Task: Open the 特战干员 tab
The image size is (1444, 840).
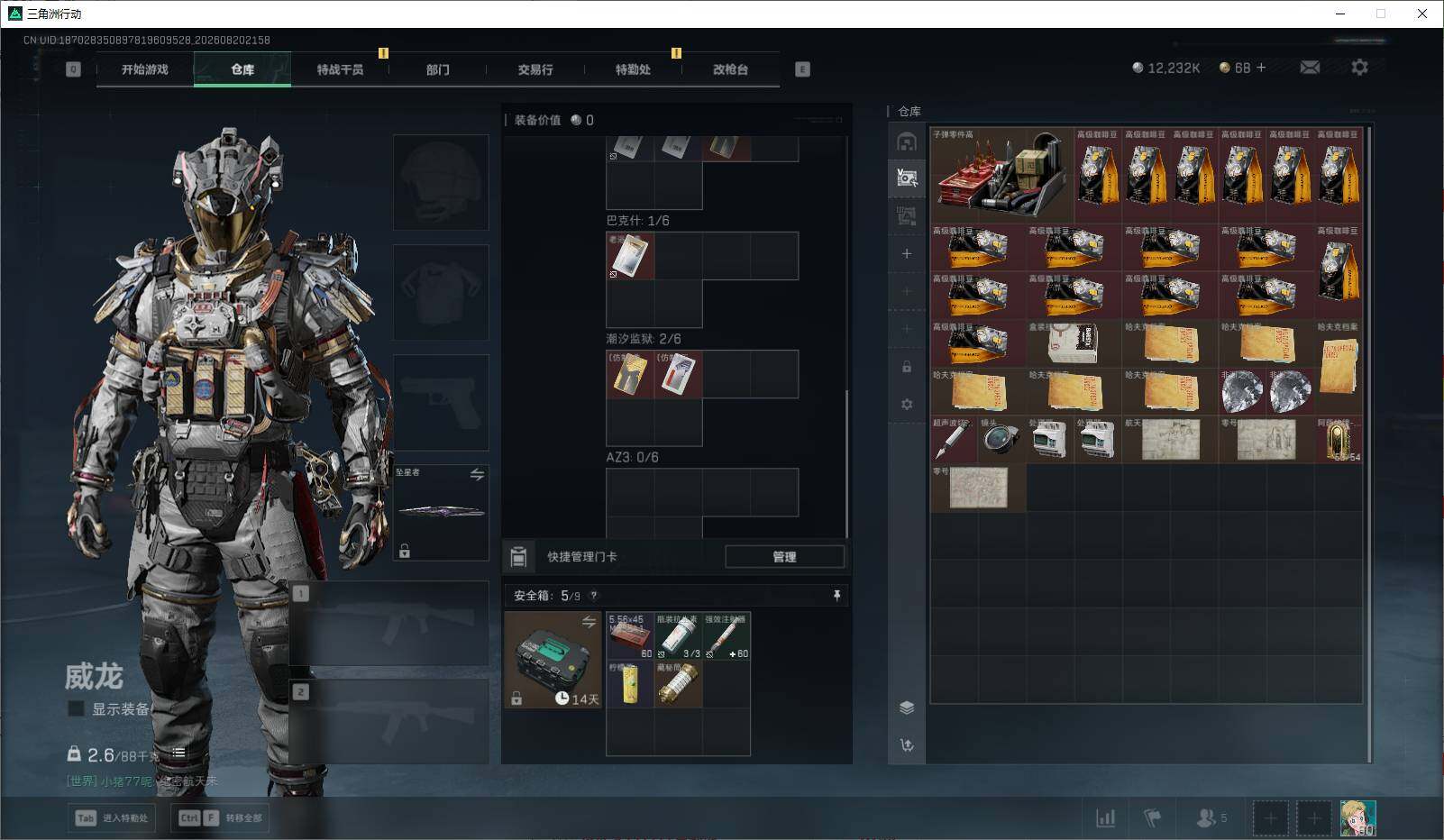Action: click(x=340, y=69)
